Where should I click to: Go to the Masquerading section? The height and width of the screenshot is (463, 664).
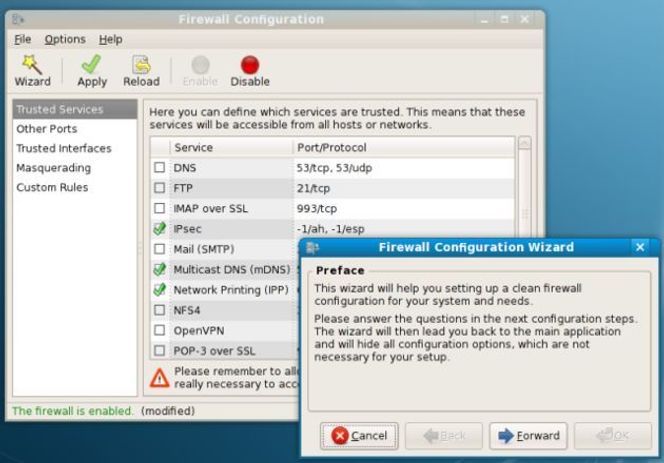click(75, 168)
